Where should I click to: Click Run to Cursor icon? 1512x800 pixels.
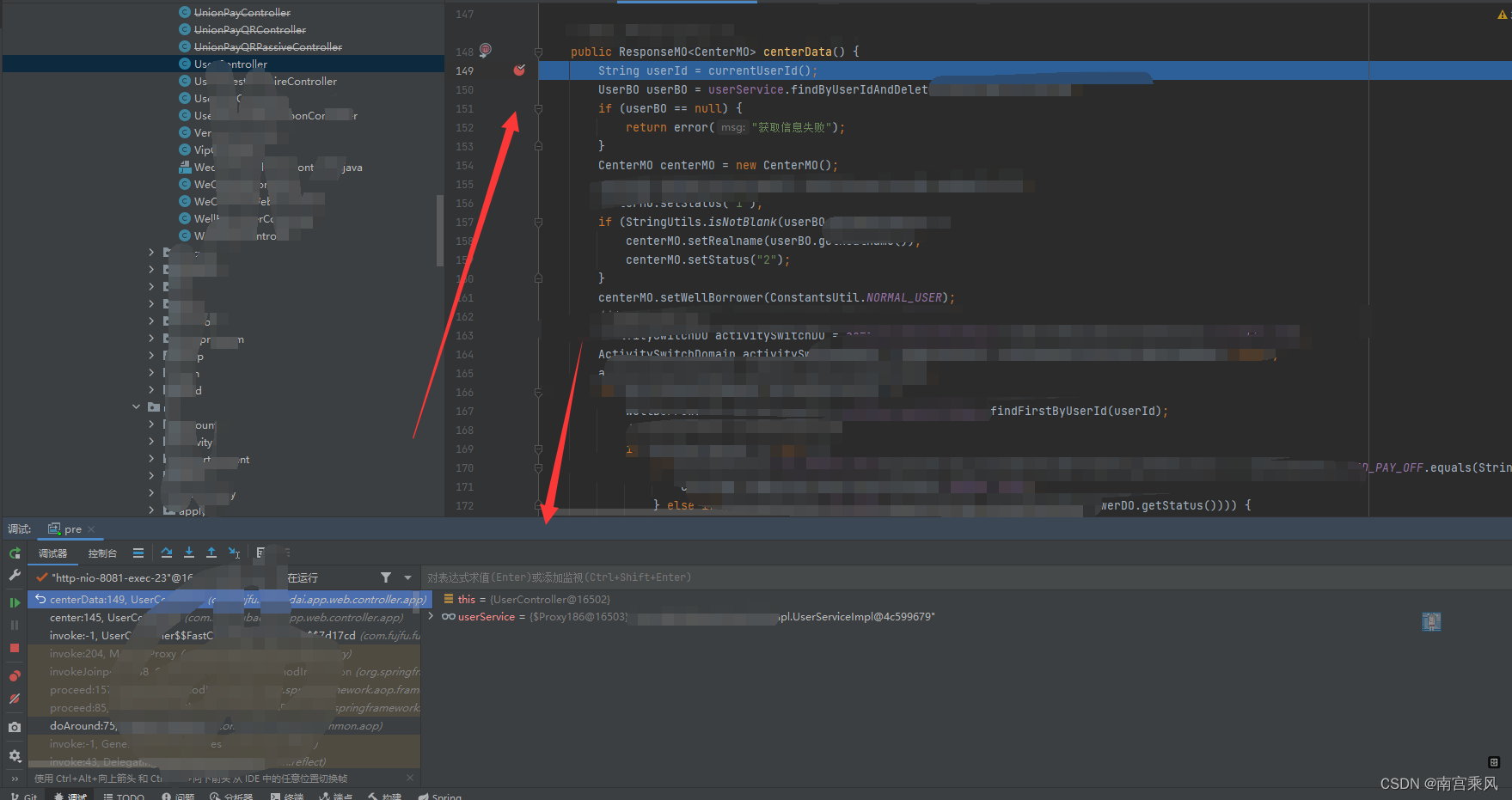tap(234, 553)
